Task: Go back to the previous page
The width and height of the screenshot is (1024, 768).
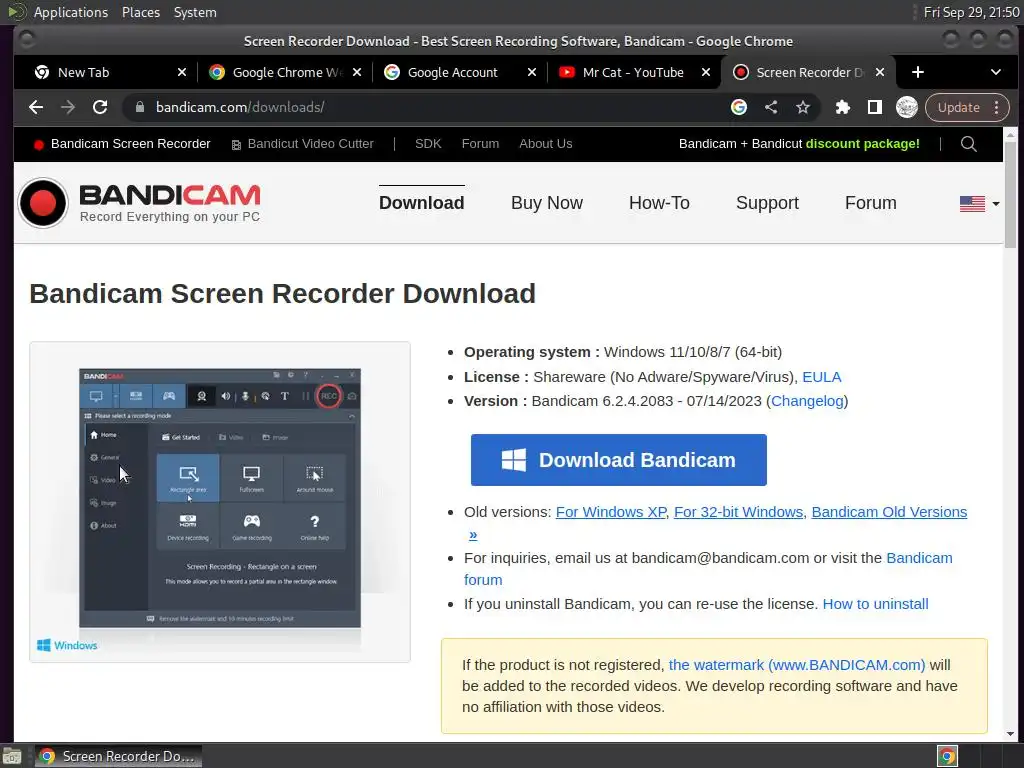Action: 36,107
